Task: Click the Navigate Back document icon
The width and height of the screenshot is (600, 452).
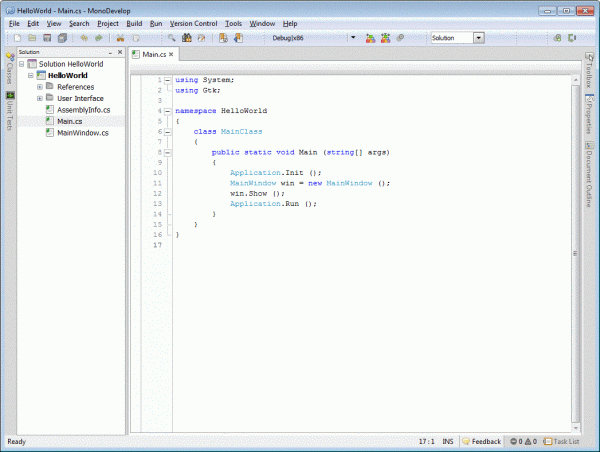Action: 223,38
